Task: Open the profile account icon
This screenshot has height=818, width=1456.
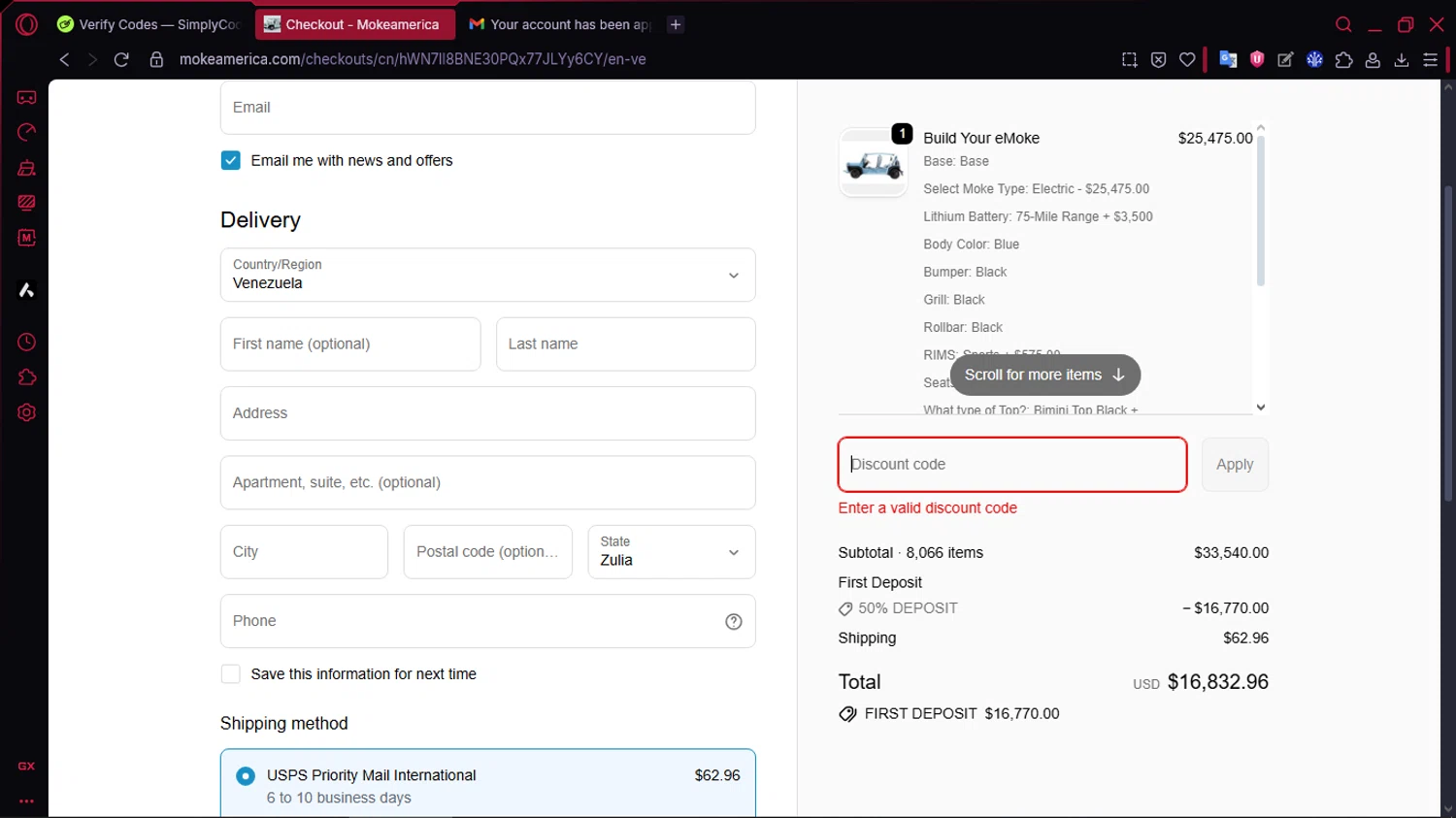Action: (1373, 59)
